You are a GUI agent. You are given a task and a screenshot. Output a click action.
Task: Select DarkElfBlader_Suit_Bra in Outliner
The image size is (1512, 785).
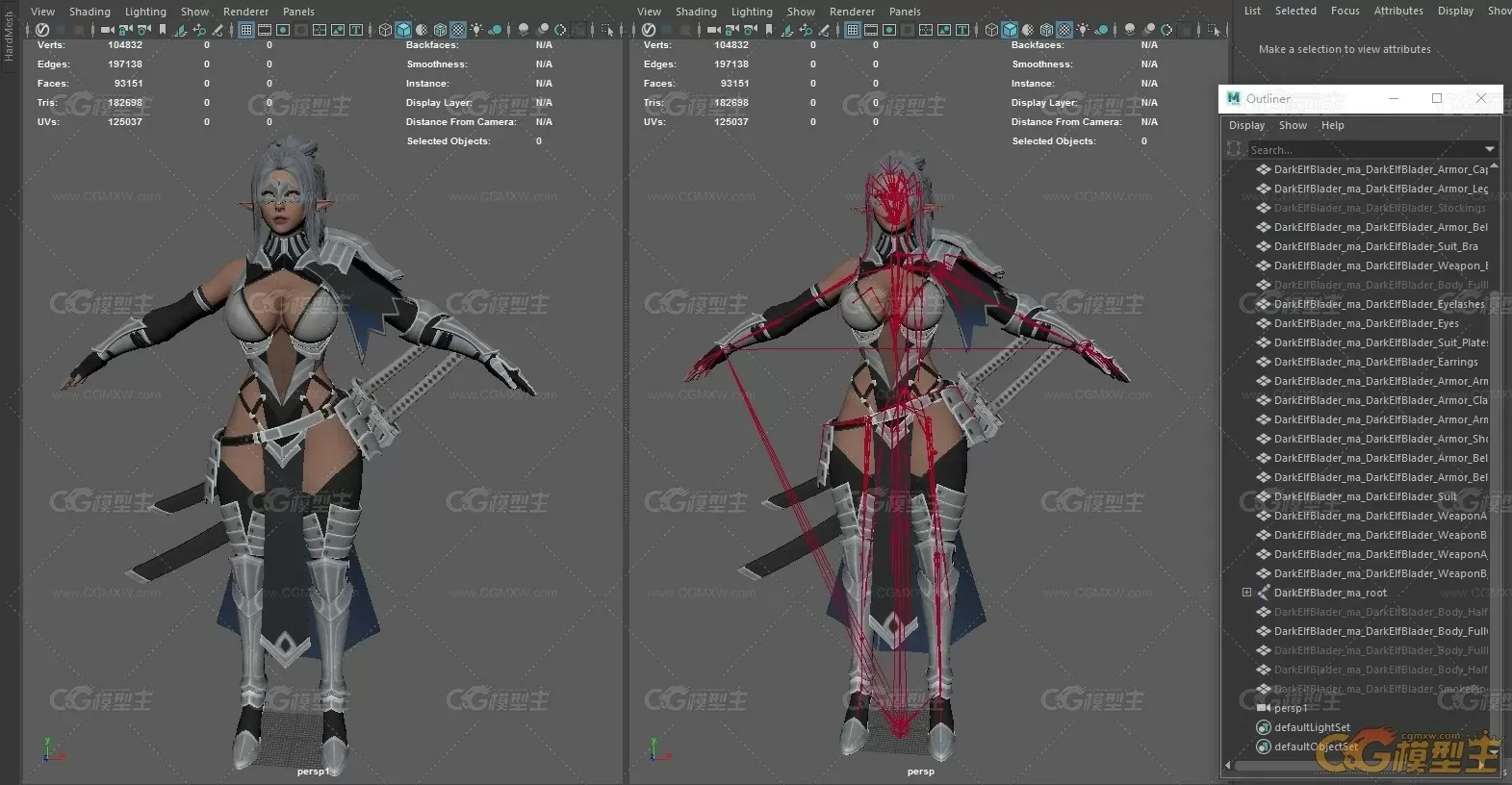click(x=1375, y=246)
